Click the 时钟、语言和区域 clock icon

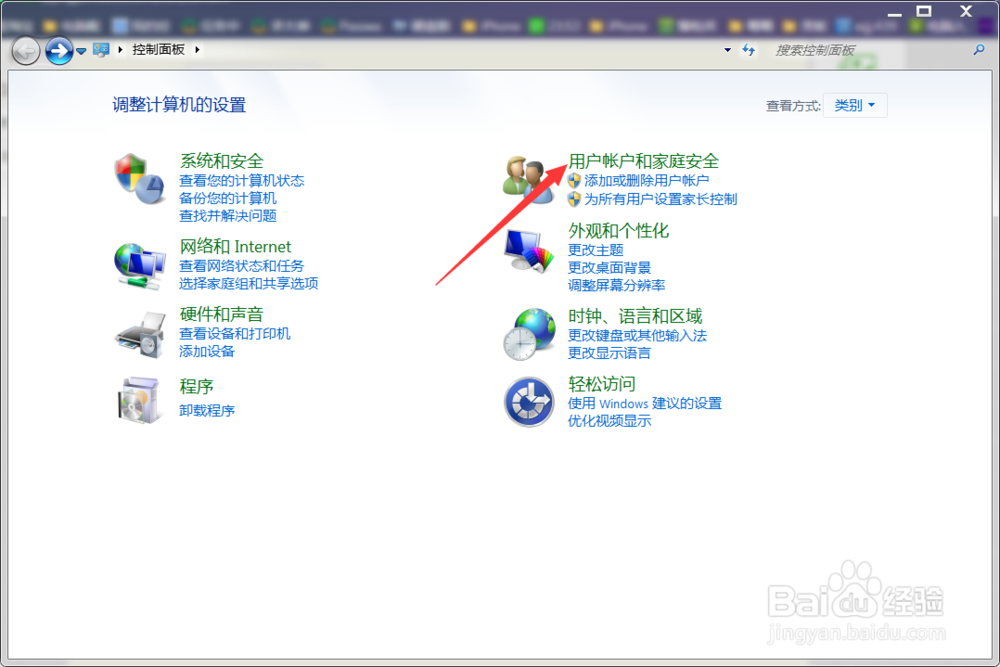point(529,333)
